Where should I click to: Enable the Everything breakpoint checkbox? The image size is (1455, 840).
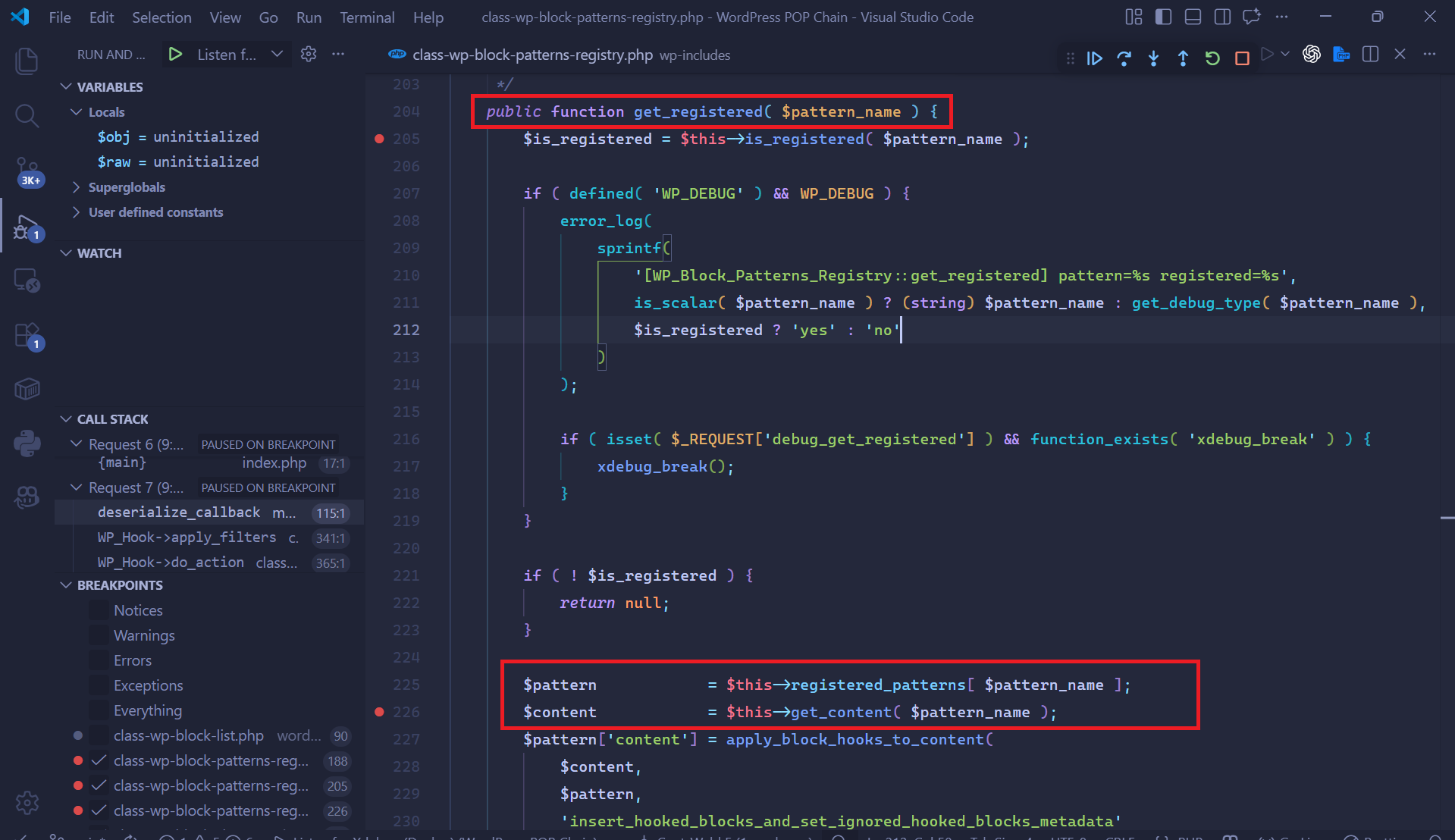click(99, 710)
